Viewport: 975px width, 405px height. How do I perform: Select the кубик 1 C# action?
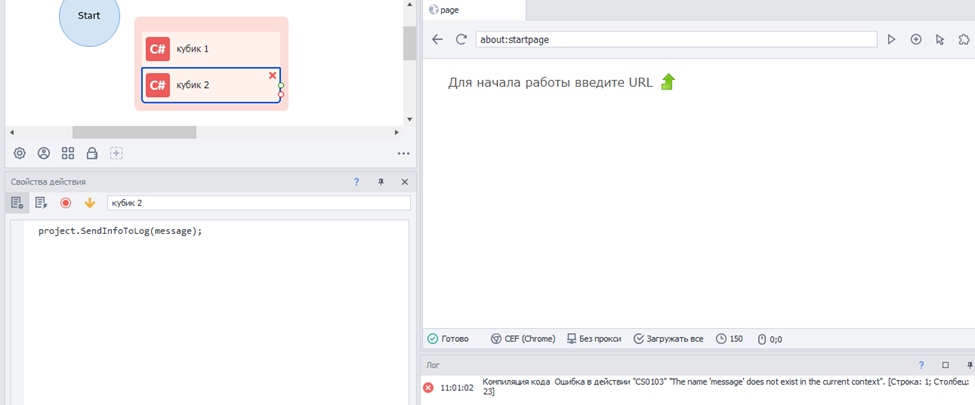tap(211, 49)
